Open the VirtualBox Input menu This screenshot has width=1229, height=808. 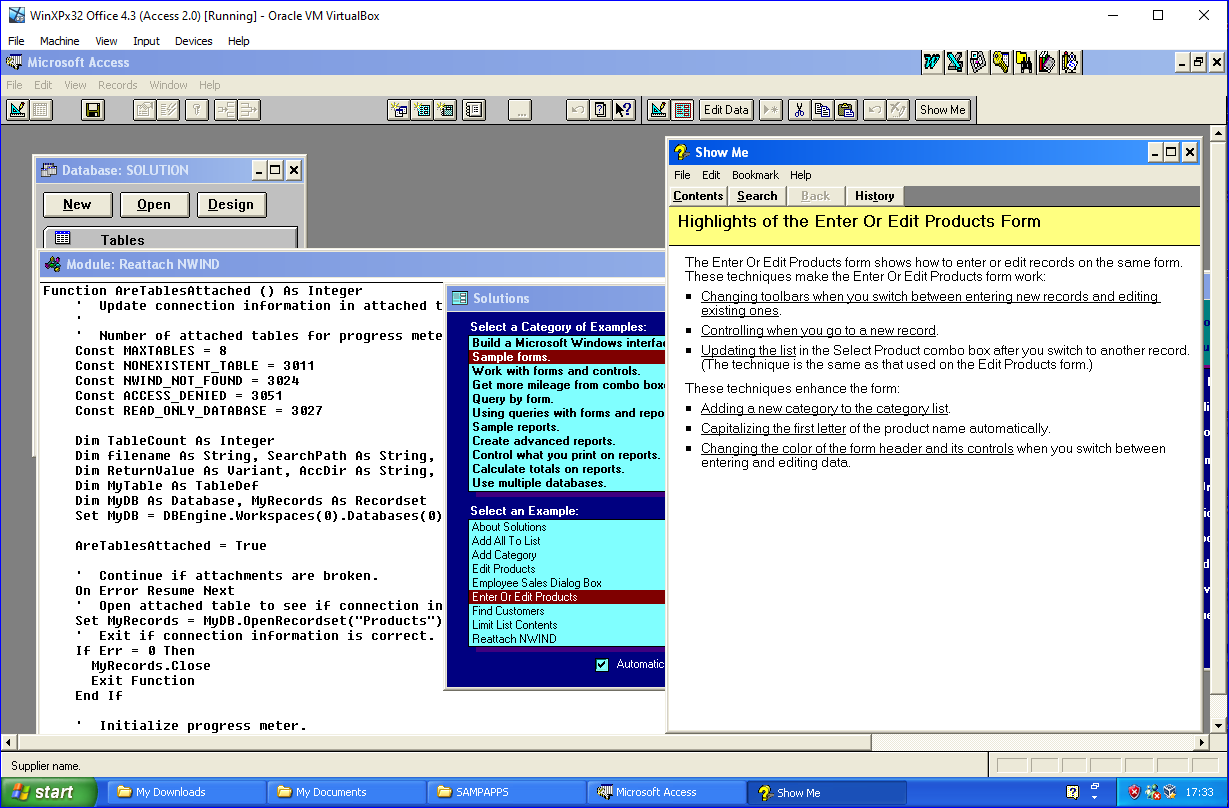click(x=146, y=41)
